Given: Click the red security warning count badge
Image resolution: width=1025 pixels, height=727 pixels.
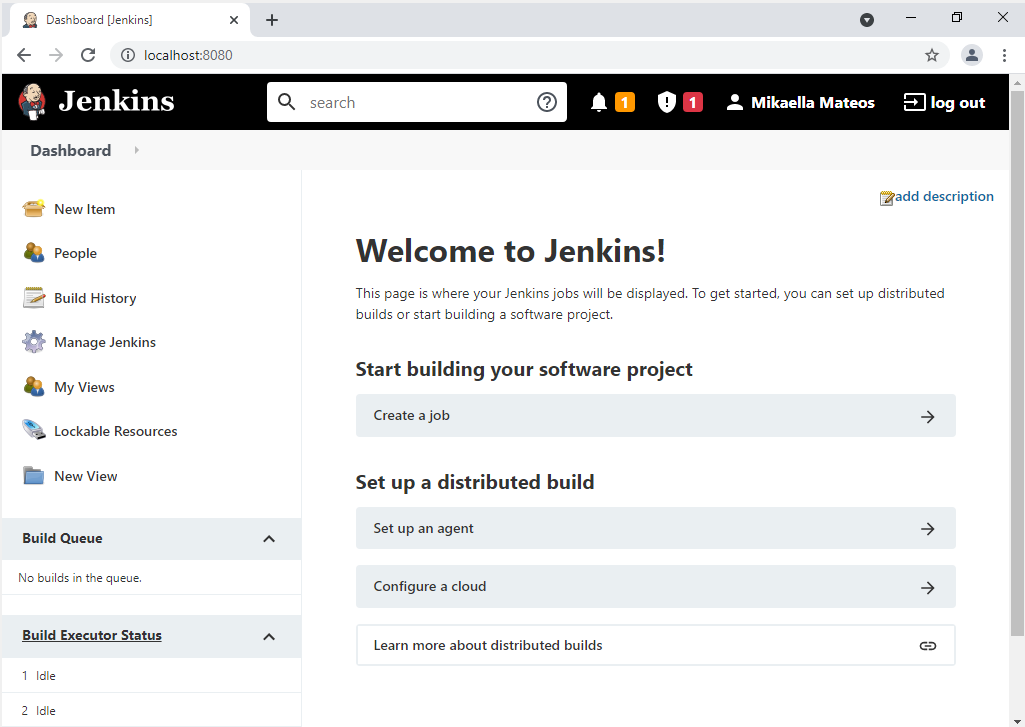Looking at the screenshot, I should [693, 102].
